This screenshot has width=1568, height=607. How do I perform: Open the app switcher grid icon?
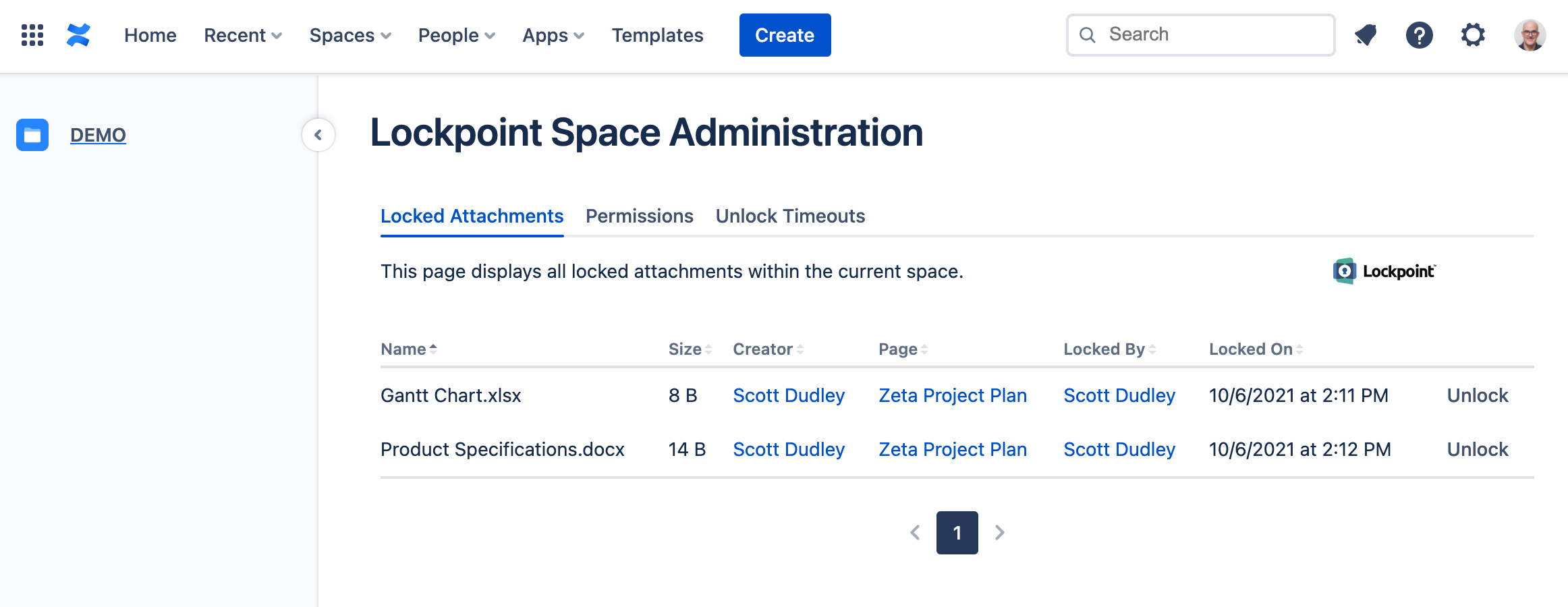[32, 35]
